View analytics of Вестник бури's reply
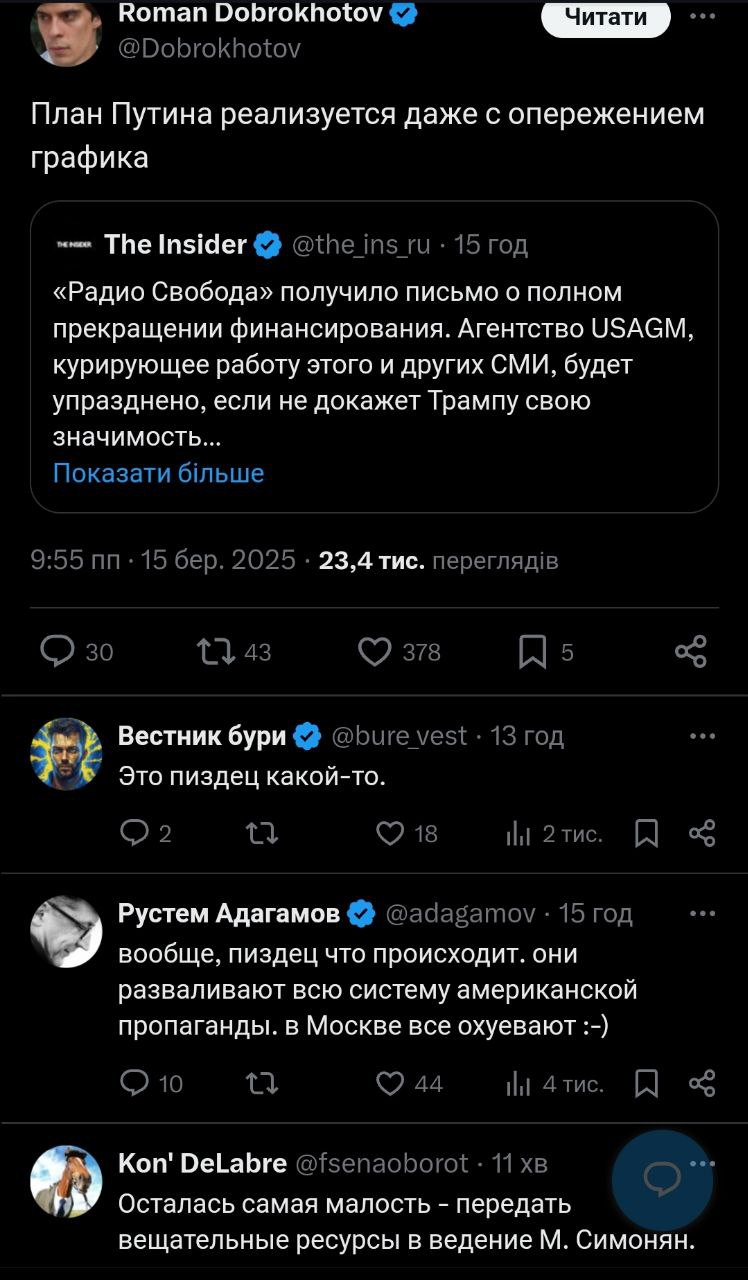This screenshot has width=748, height=1280. tap(517, 833)
